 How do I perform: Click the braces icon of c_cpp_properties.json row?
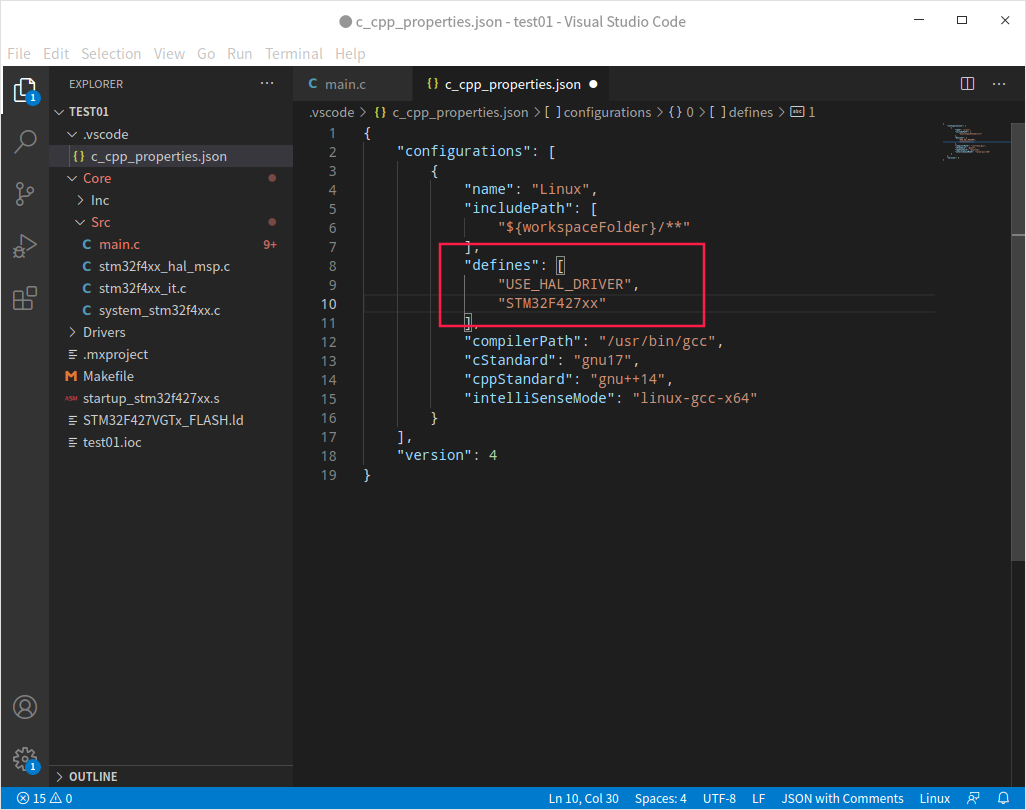pos(79,156)
